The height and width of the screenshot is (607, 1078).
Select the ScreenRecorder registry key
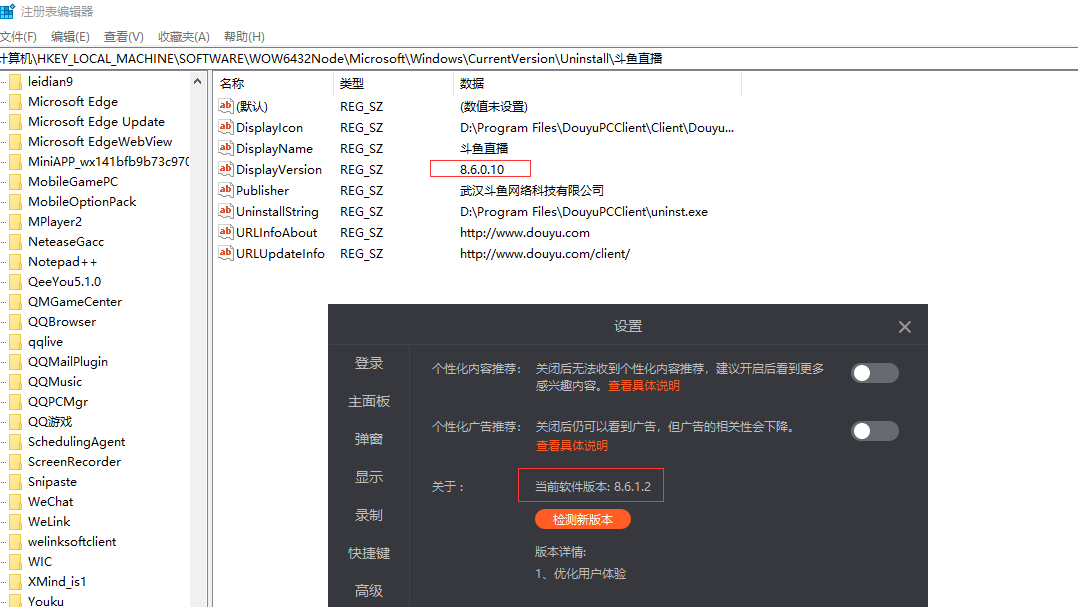[74, 461]
